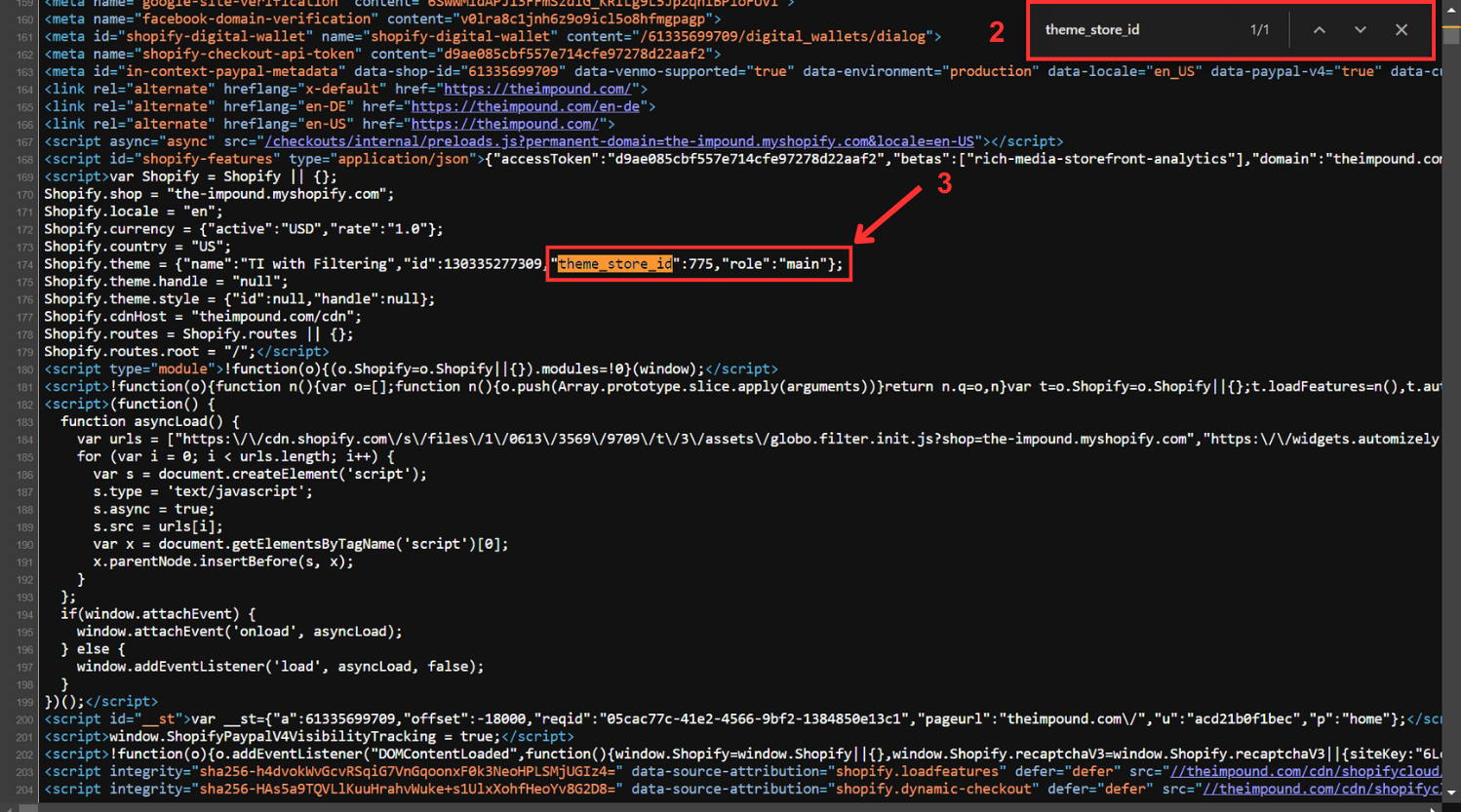Click line number 200
Viewport: 1461px width, 812px height.
(24, 719)
